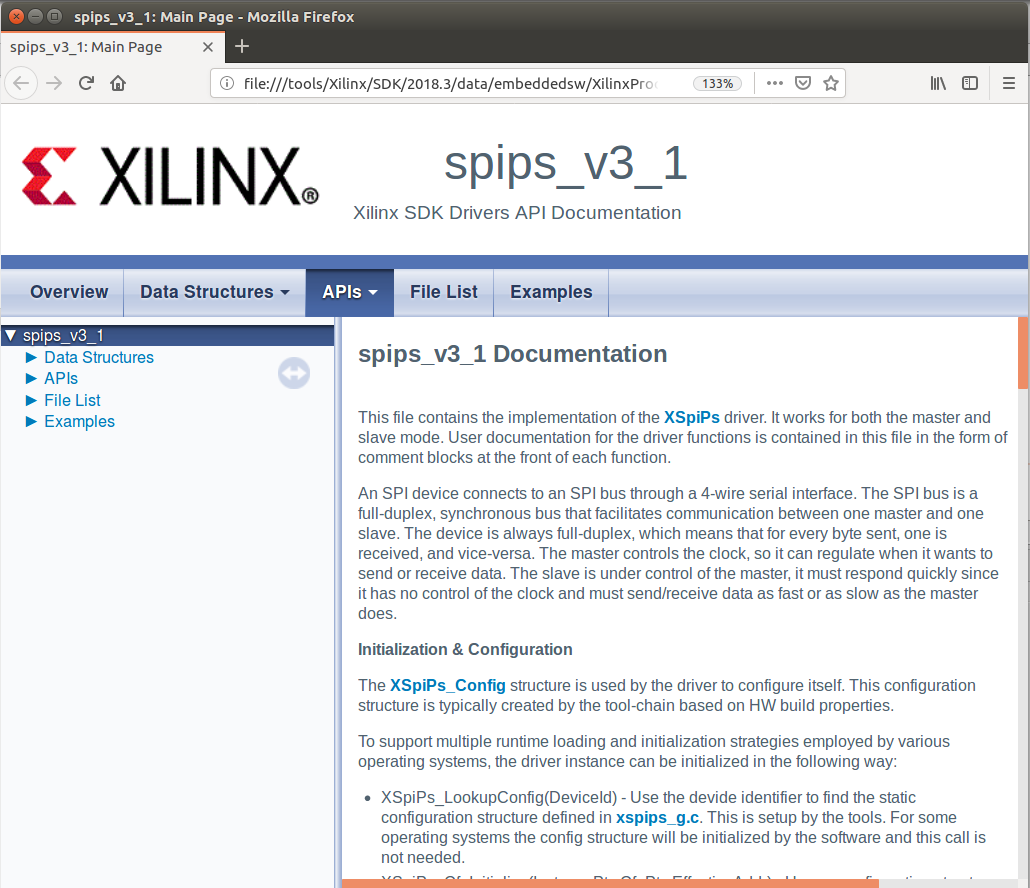
Task: Reload the current page
Action: 86,83
